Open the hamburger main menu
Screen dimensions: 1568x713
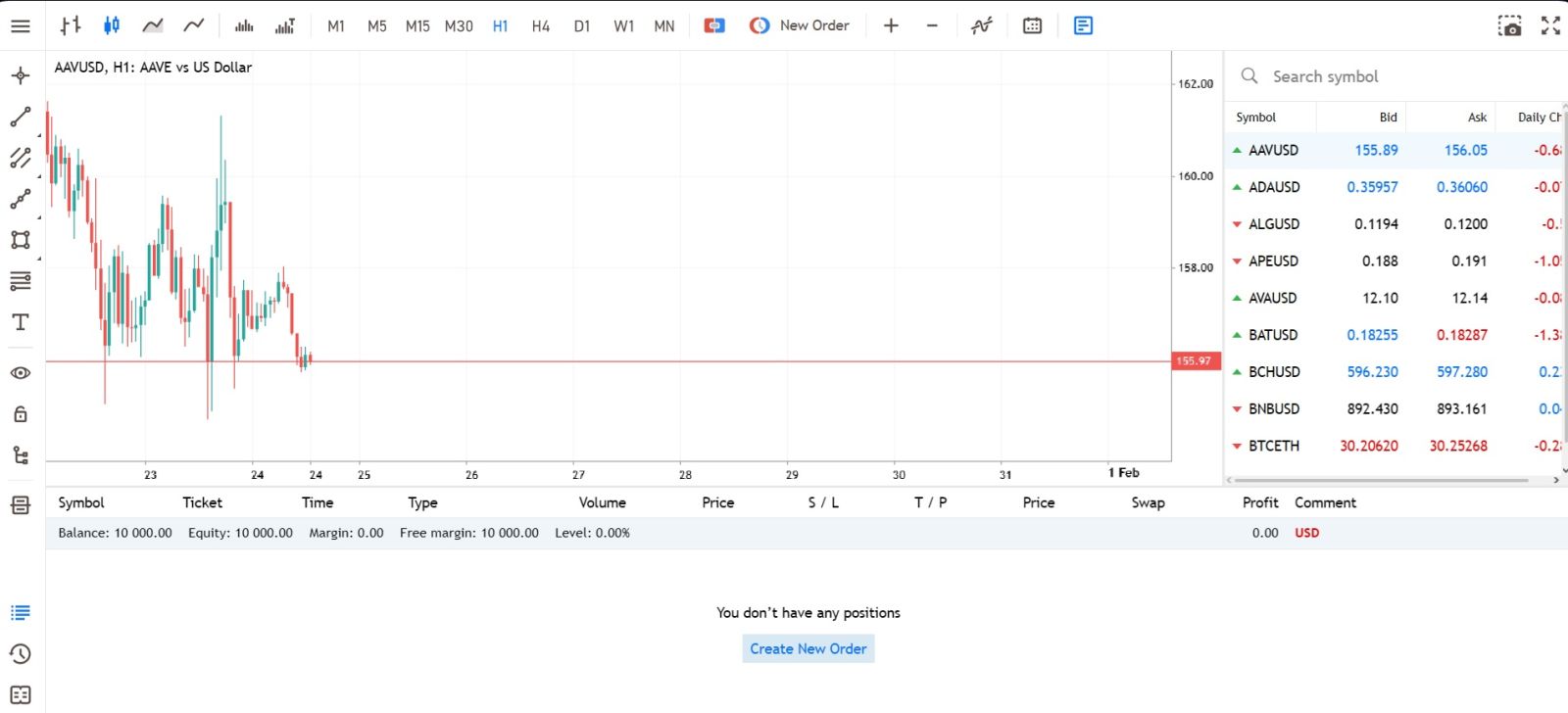[21, 26]
